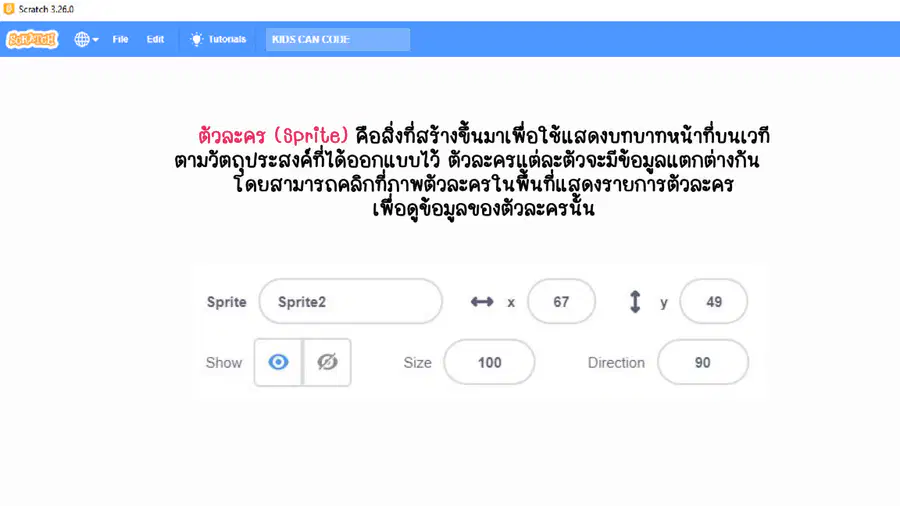Click the Size field showing 100
This screenshot has height=506, width=900.
point(489,362)
